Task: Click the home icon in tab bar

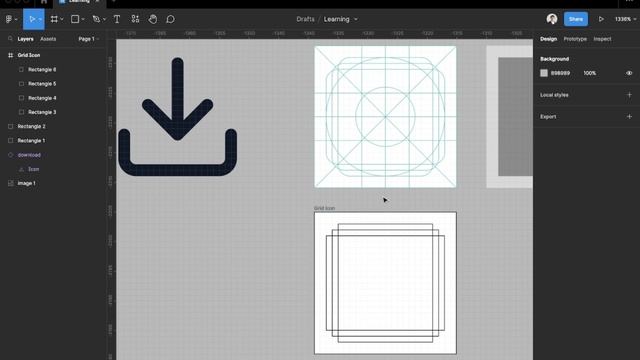Action: (44, 2)
